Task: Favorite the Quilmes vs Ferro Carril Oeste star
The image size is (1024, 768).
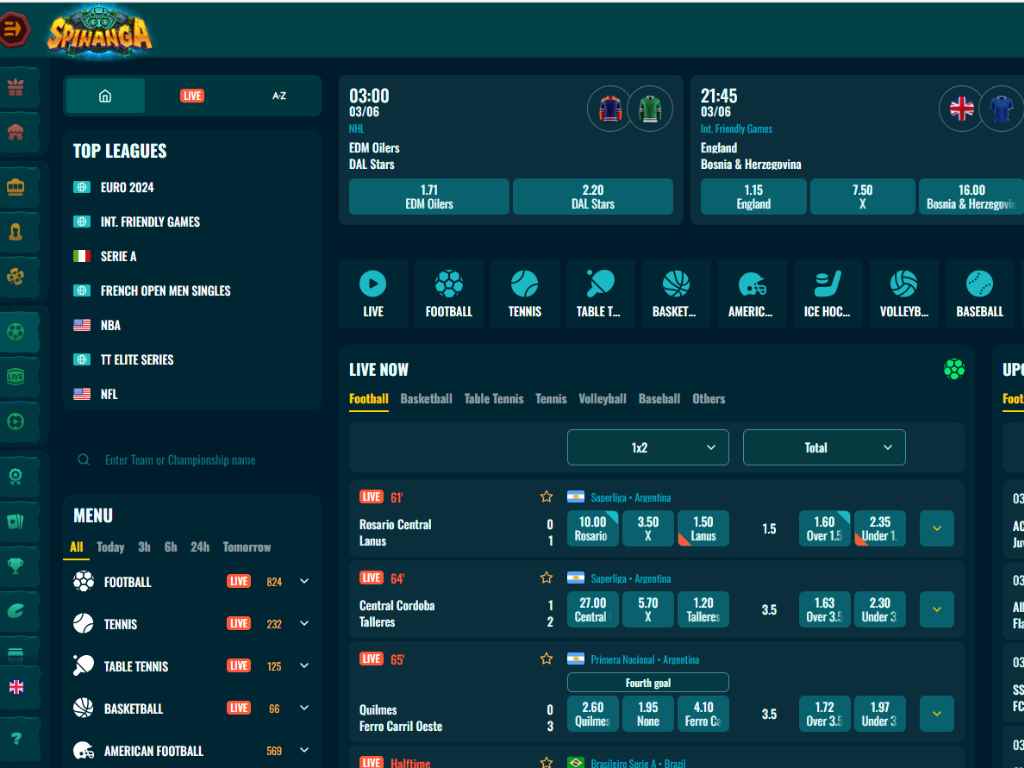Action: [547, 659]
